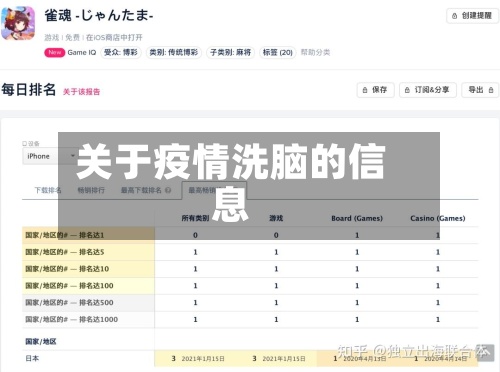500x372 pixels.
Task: Click the 每日排名 page heading
Action: click(x=29, y=90)
